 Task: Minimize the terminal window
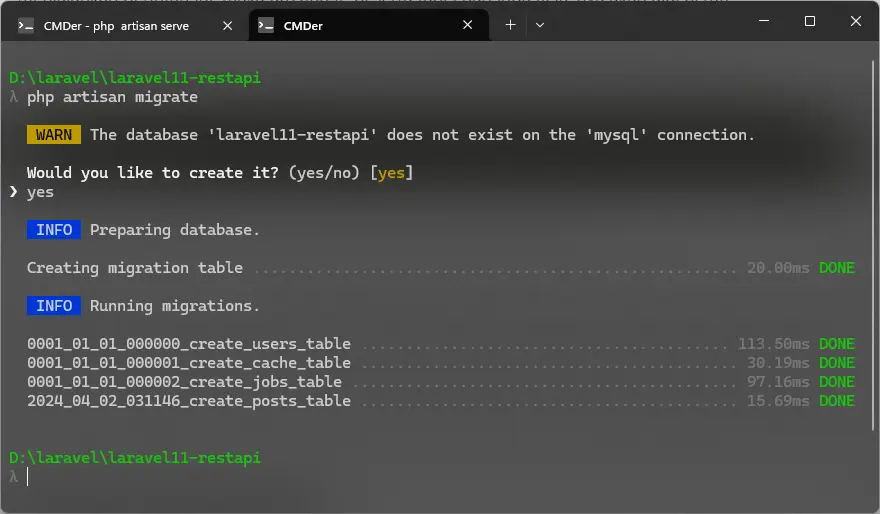point(764,21)
